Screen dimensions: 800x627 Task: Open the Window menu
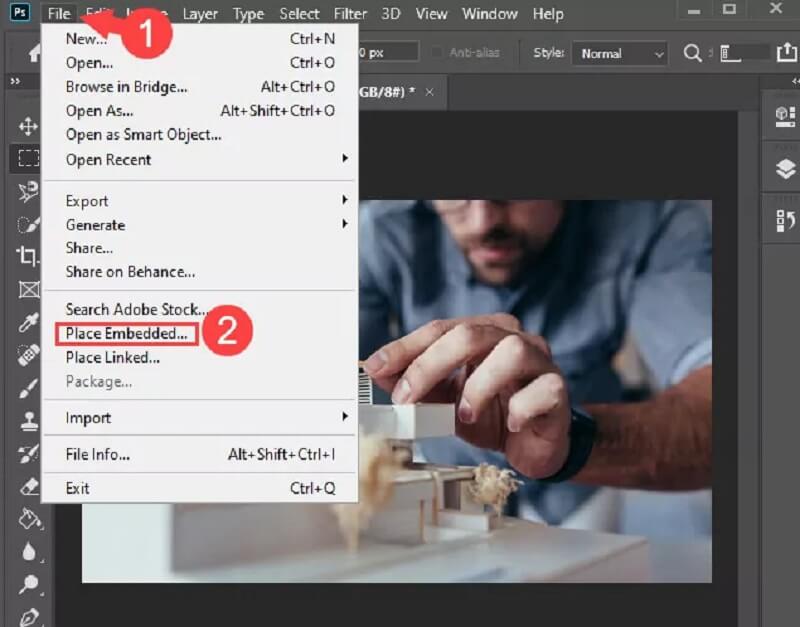pyautogui.click(x=490, y=14)
